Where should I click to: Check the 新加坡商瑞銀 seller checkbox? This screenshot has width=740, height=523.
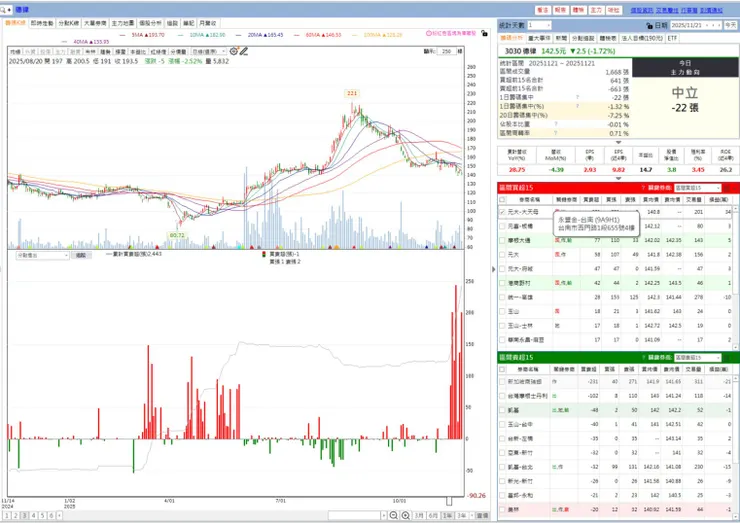click(502, 381)
